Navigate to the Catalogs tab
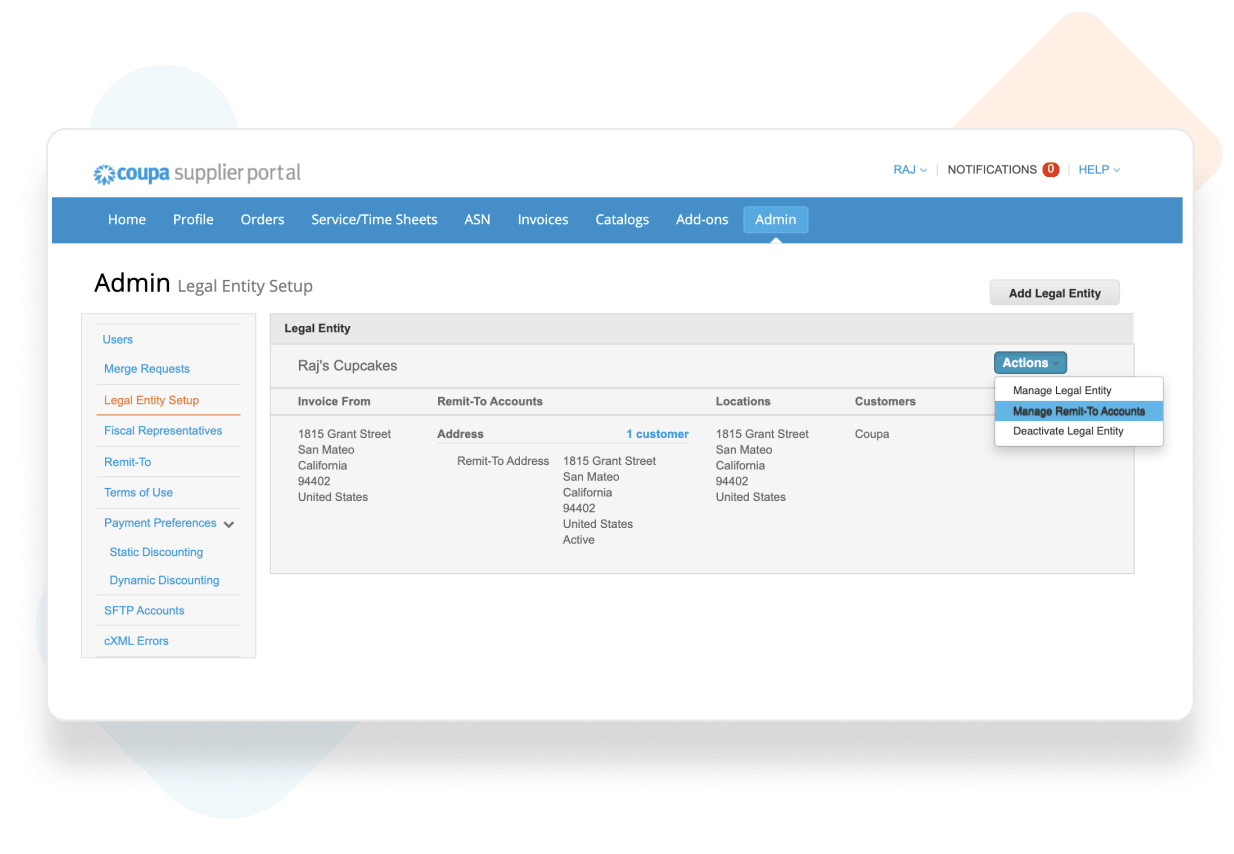 click(622, 220)
